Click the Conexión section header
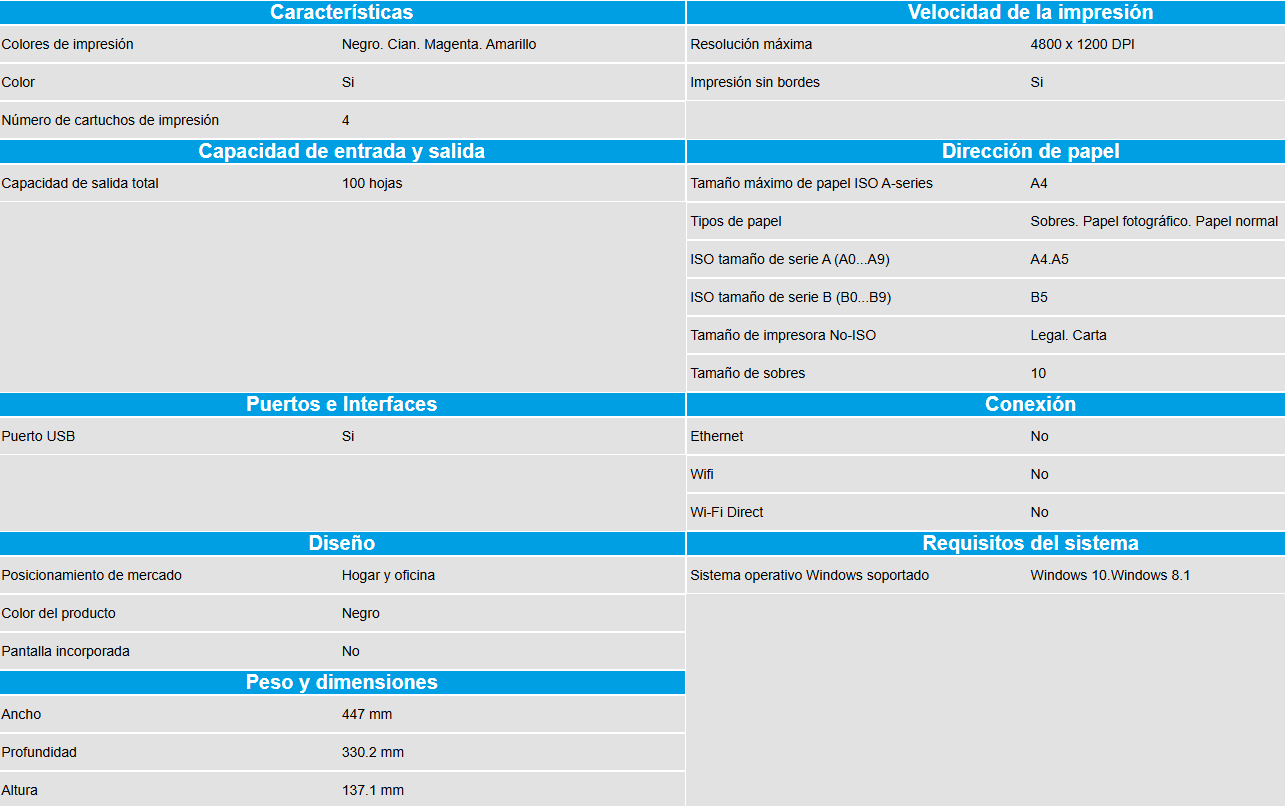The height and width of the screenshot is (806, 1285). point(1030,404)
